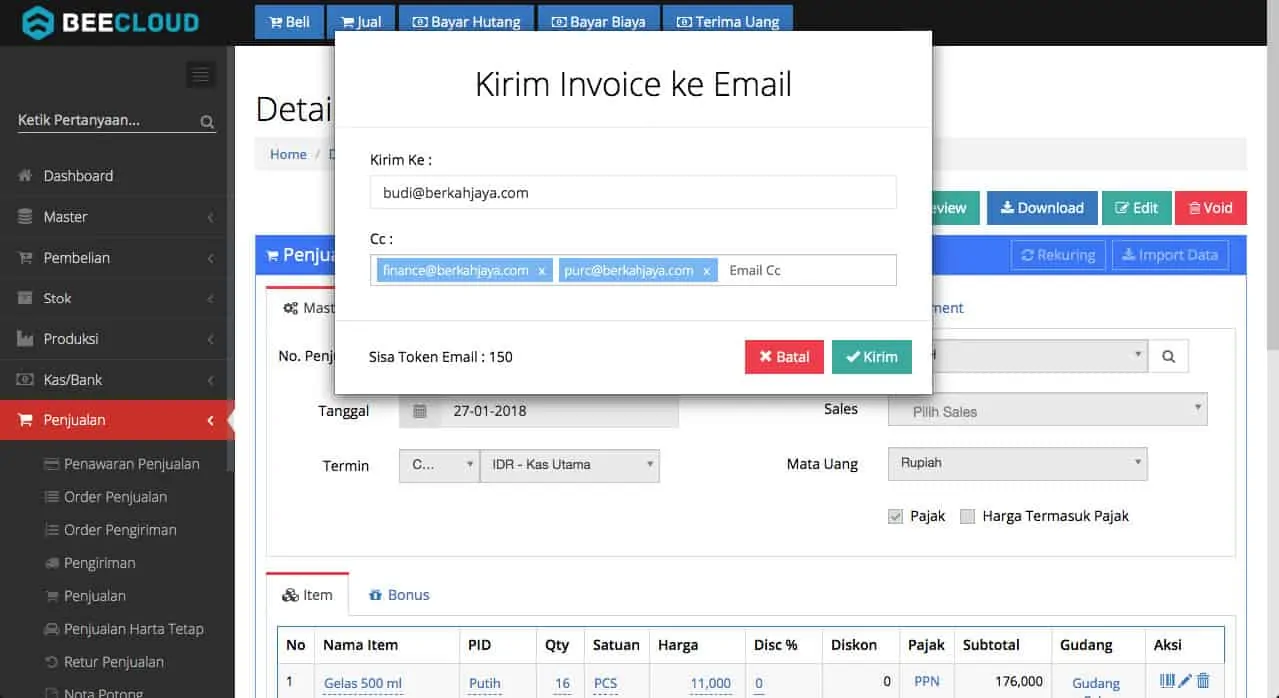Click the Jual top button
The height and width of the screenshot is (698, 1279).
(361, 22)
